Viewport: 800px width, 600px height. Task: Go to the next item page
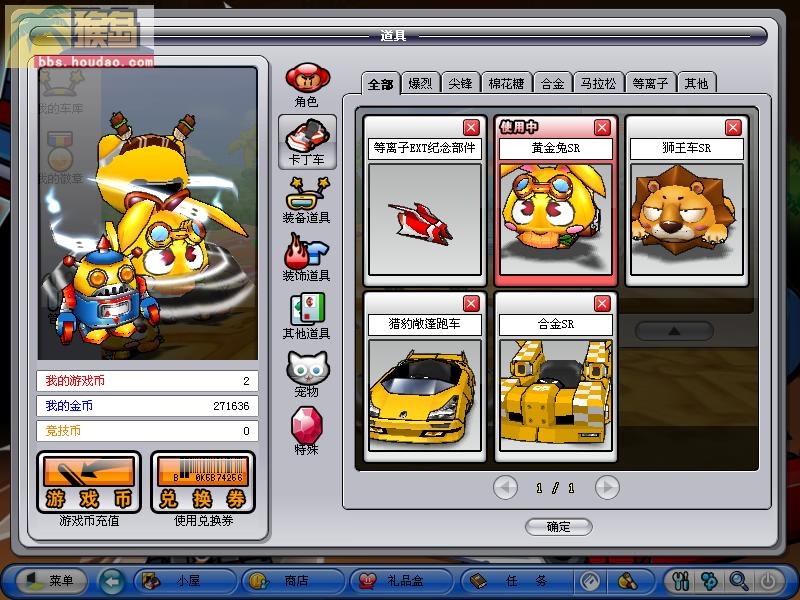pyautogui.click(x=607, y=488)
